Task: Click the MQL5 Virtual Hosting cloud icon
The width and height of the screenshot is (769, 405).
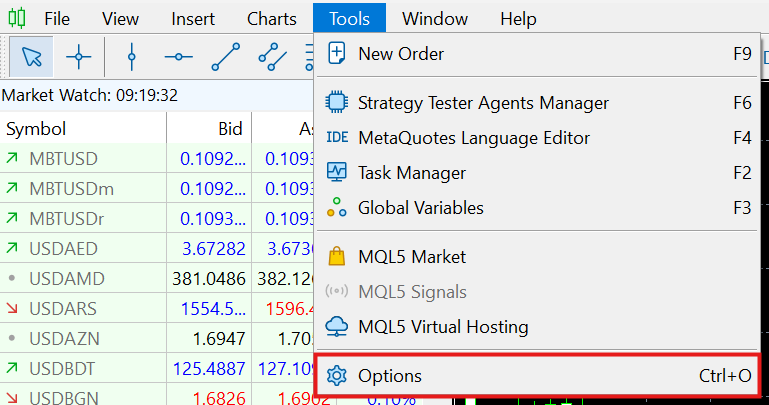Action: point(336,326)
